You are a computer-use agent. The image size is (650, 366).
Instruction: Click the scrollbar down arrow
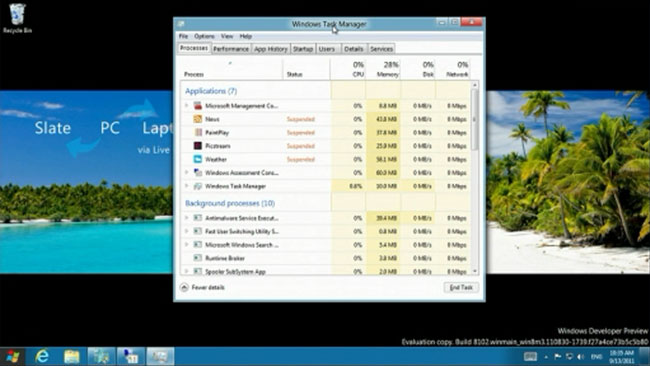pos(475,271)
